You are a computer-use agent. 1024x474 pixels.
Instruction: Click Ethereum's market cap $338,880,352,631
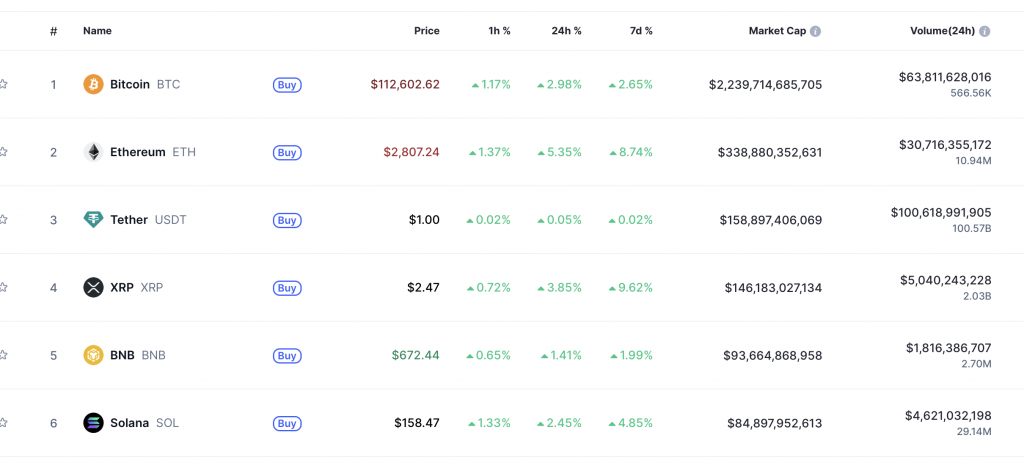[x=770, y=153]
